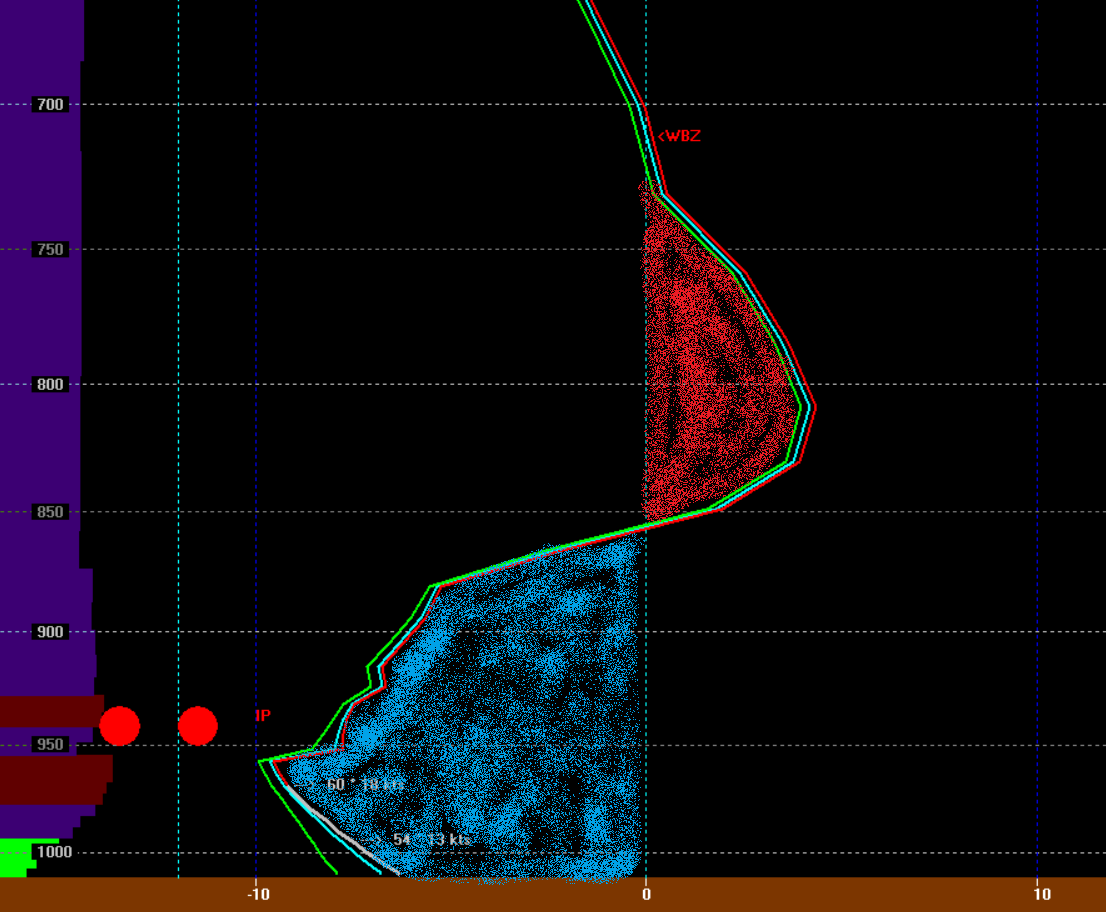This screenshot has width=1106, height=912.
Task: Click the 0 temperature axis label
Action: (x=646, y=893)
